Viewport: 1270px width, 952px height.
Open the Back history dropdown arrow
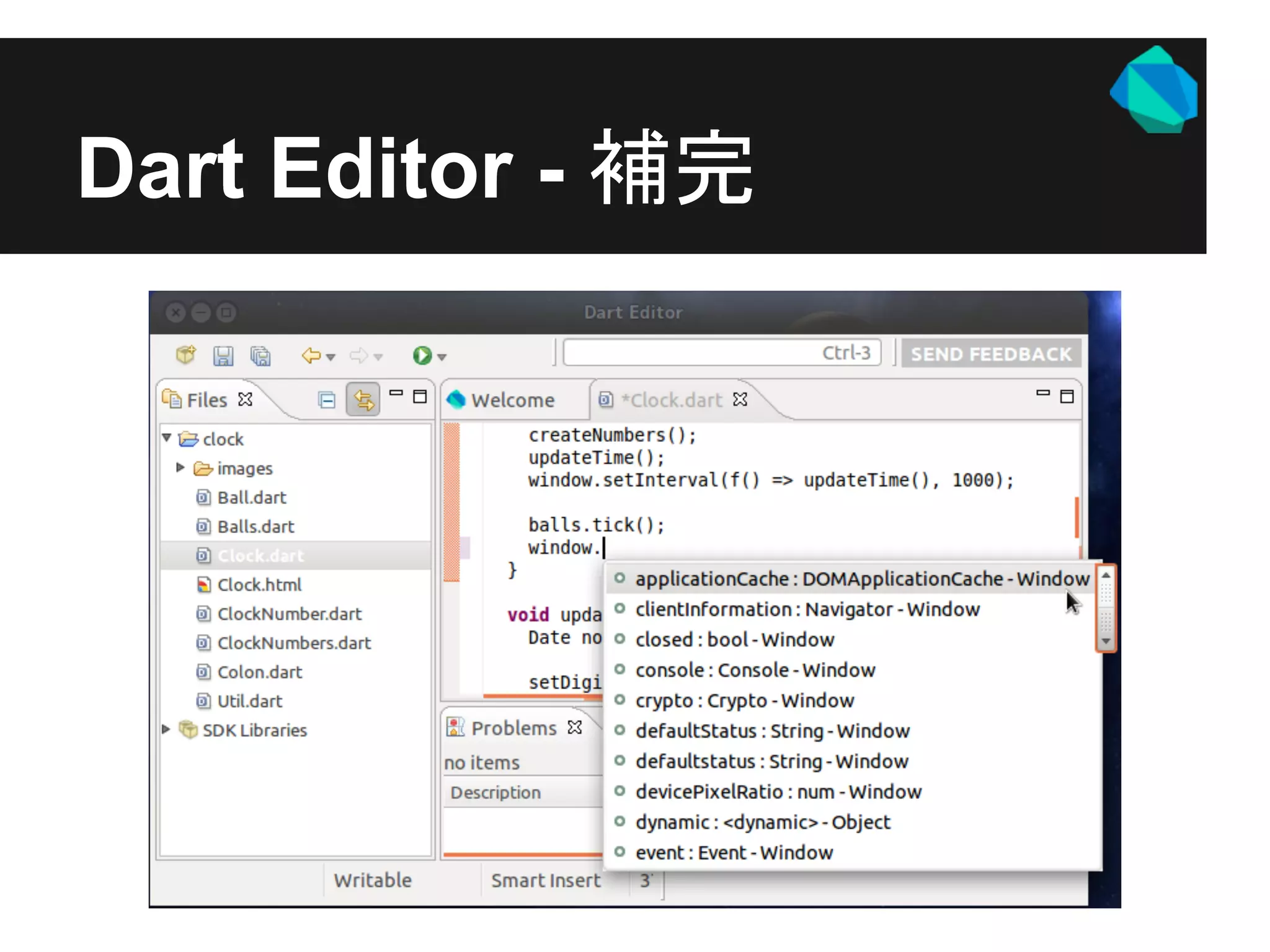click(331, 358)
